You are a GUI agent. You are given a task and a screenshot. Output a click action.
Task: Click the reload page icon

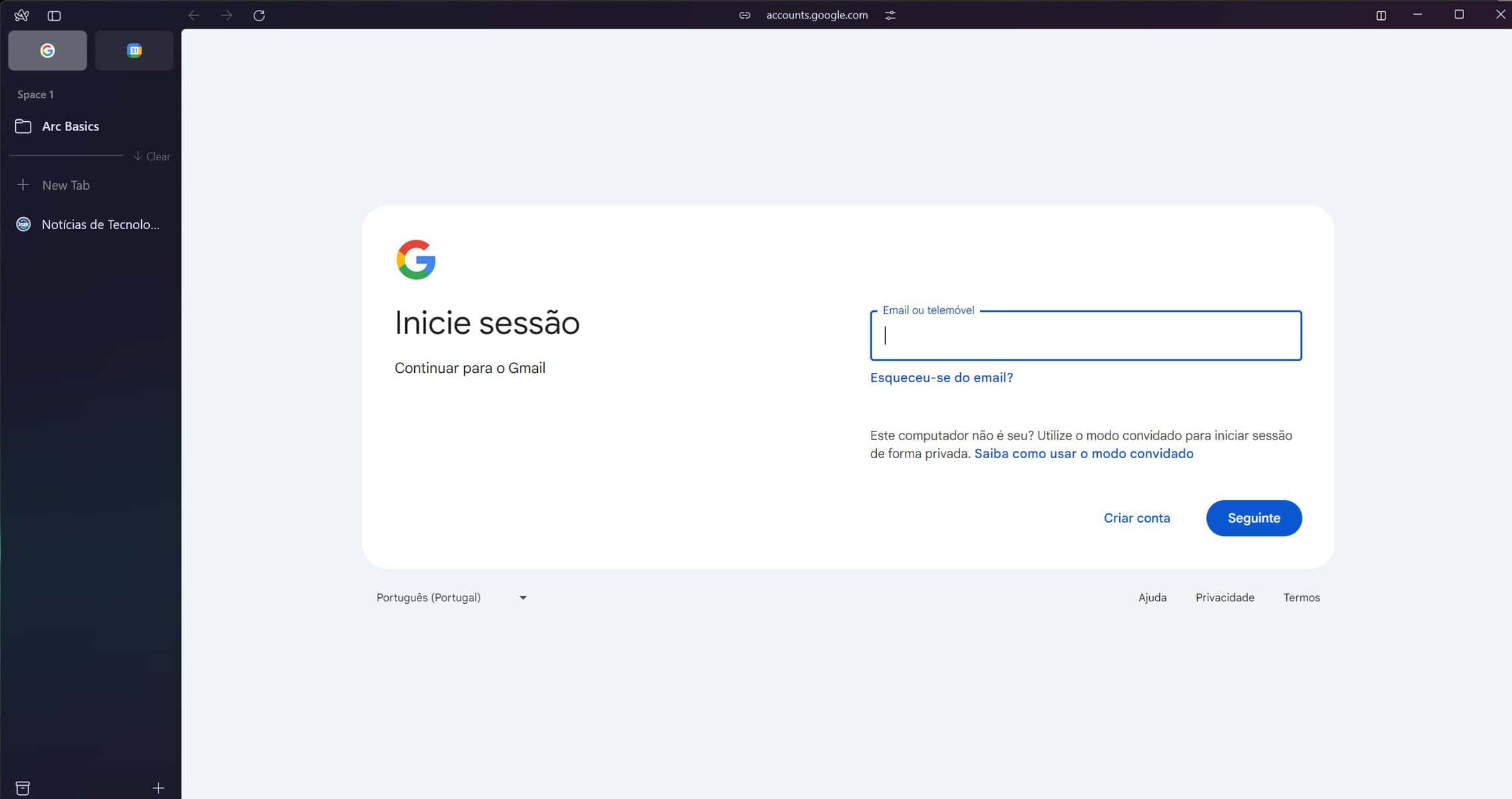point(259,15)
